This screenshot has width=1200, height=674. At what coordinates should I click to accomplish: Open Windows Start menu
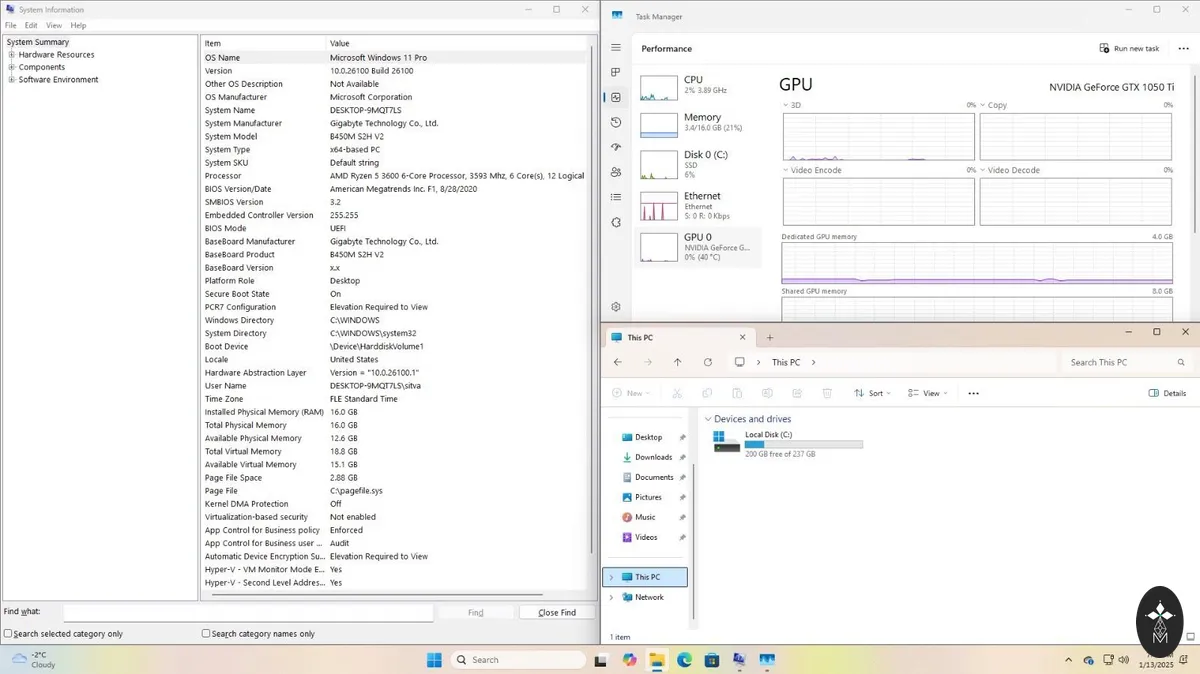tap(434, 660)
